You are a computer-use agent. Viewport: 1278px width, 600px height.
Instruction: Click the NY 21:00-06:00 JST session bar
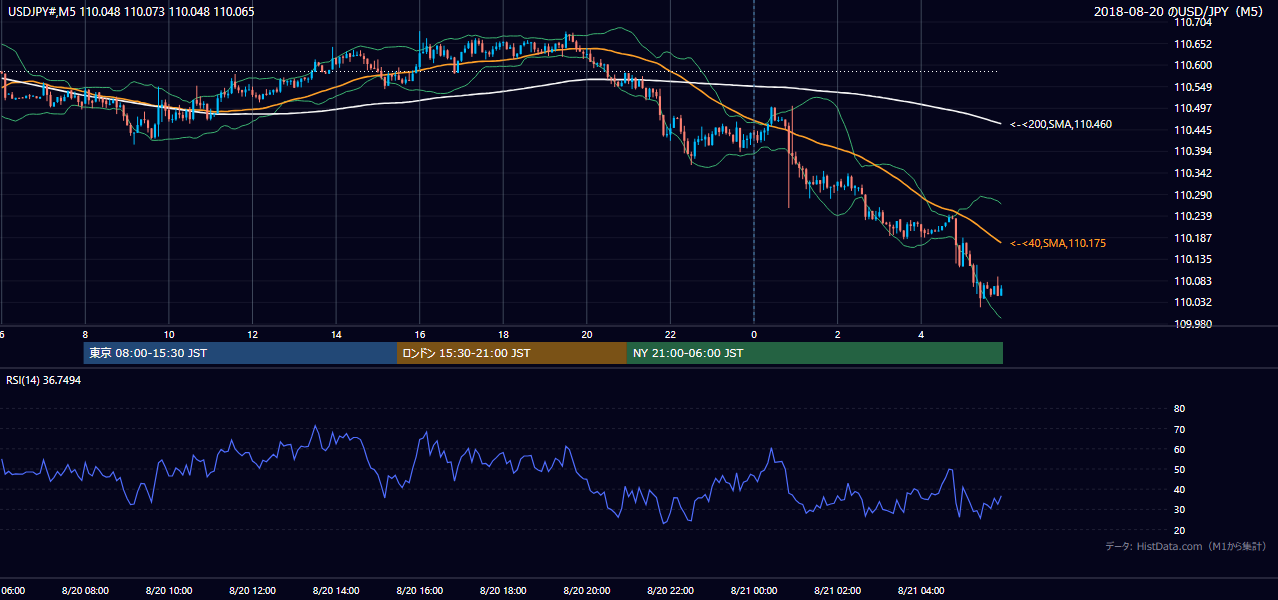(x=815, y=353)
